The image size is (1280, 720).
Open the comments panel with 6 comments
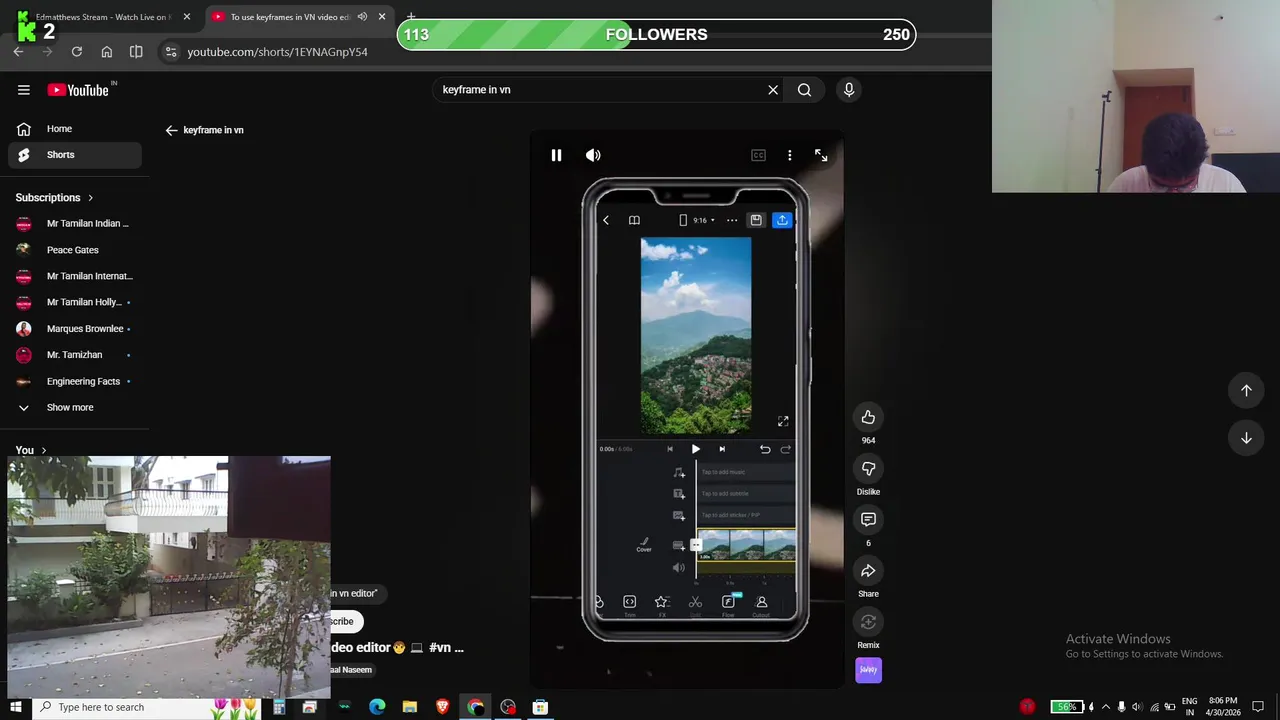[x=868, y=520]
